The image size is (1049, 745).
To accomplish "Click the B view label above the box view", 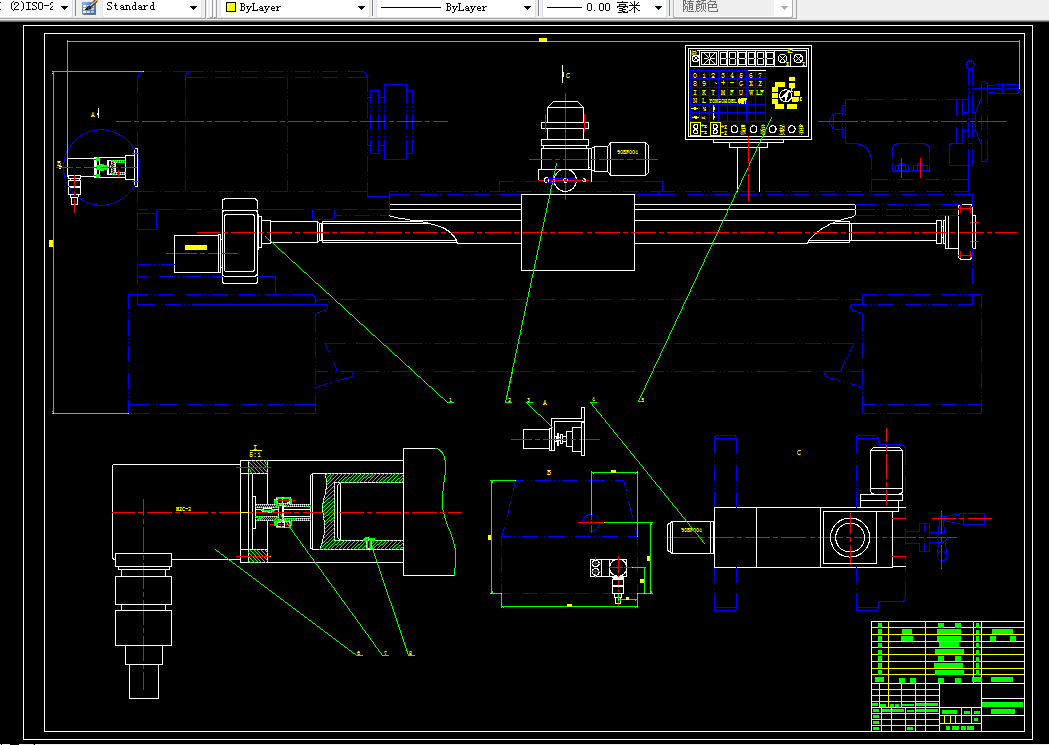I will [x=549, y=472].
